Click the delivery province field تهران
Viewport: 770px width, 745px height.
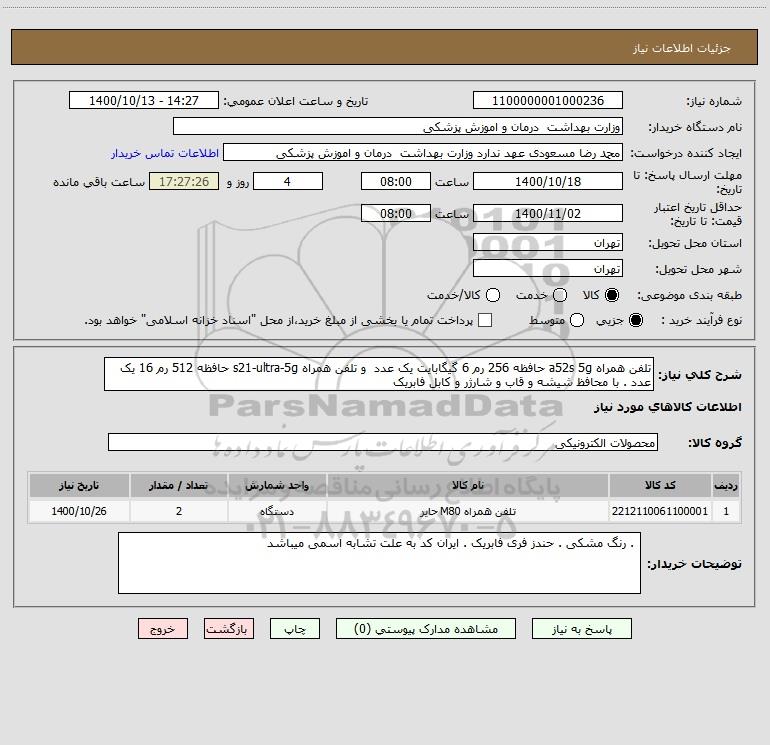[548, 242]
